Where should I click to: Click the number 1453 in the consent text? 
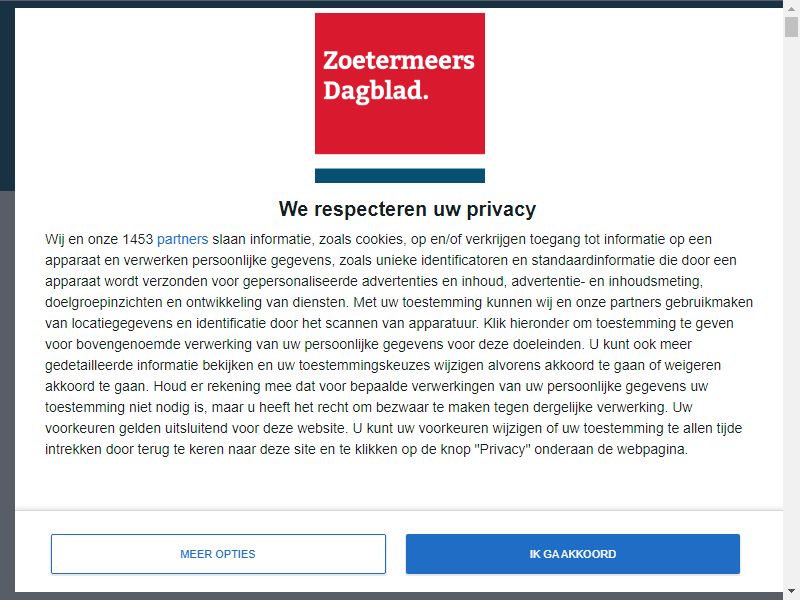(x=138, y=239)
